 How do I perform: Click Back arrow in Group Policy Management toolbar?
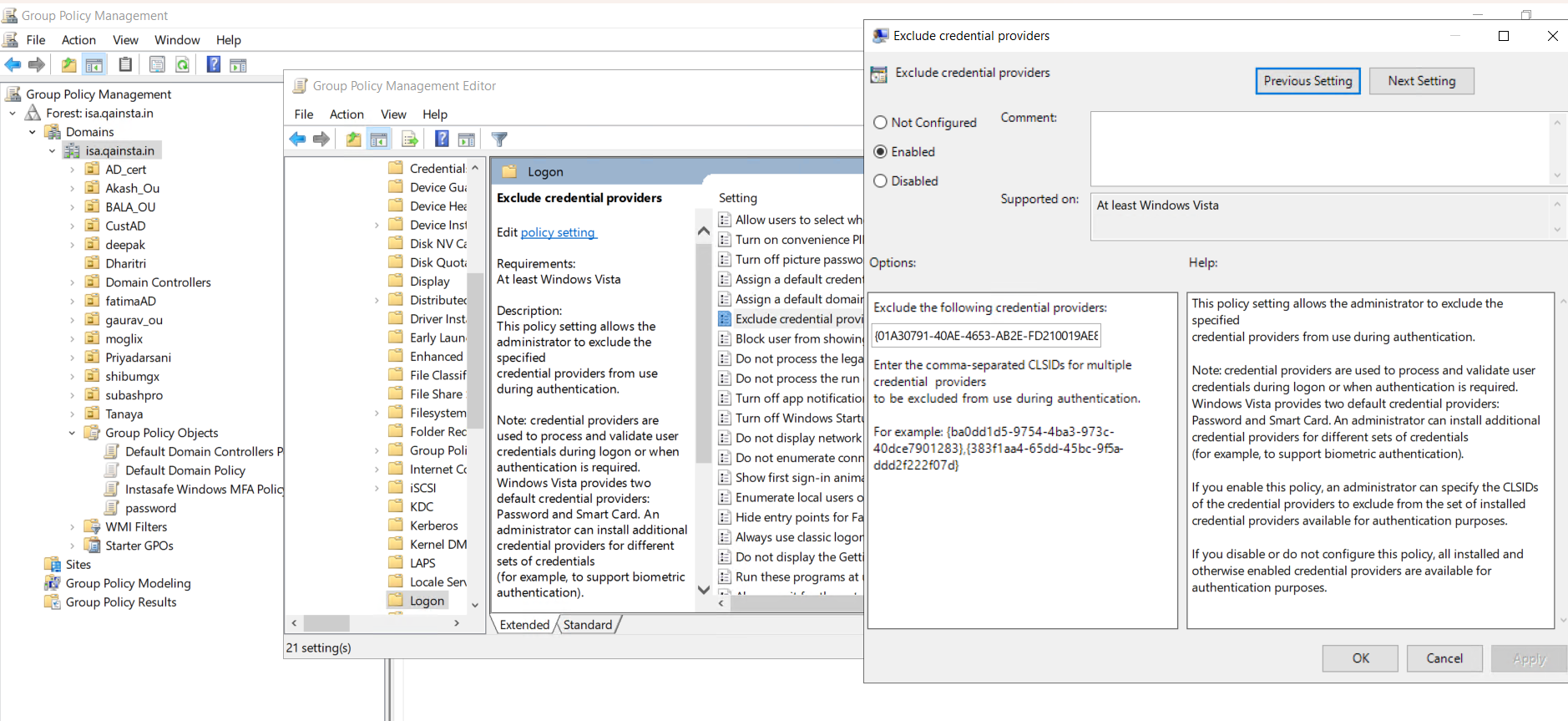pyautogui.click(x=13, y=64)
